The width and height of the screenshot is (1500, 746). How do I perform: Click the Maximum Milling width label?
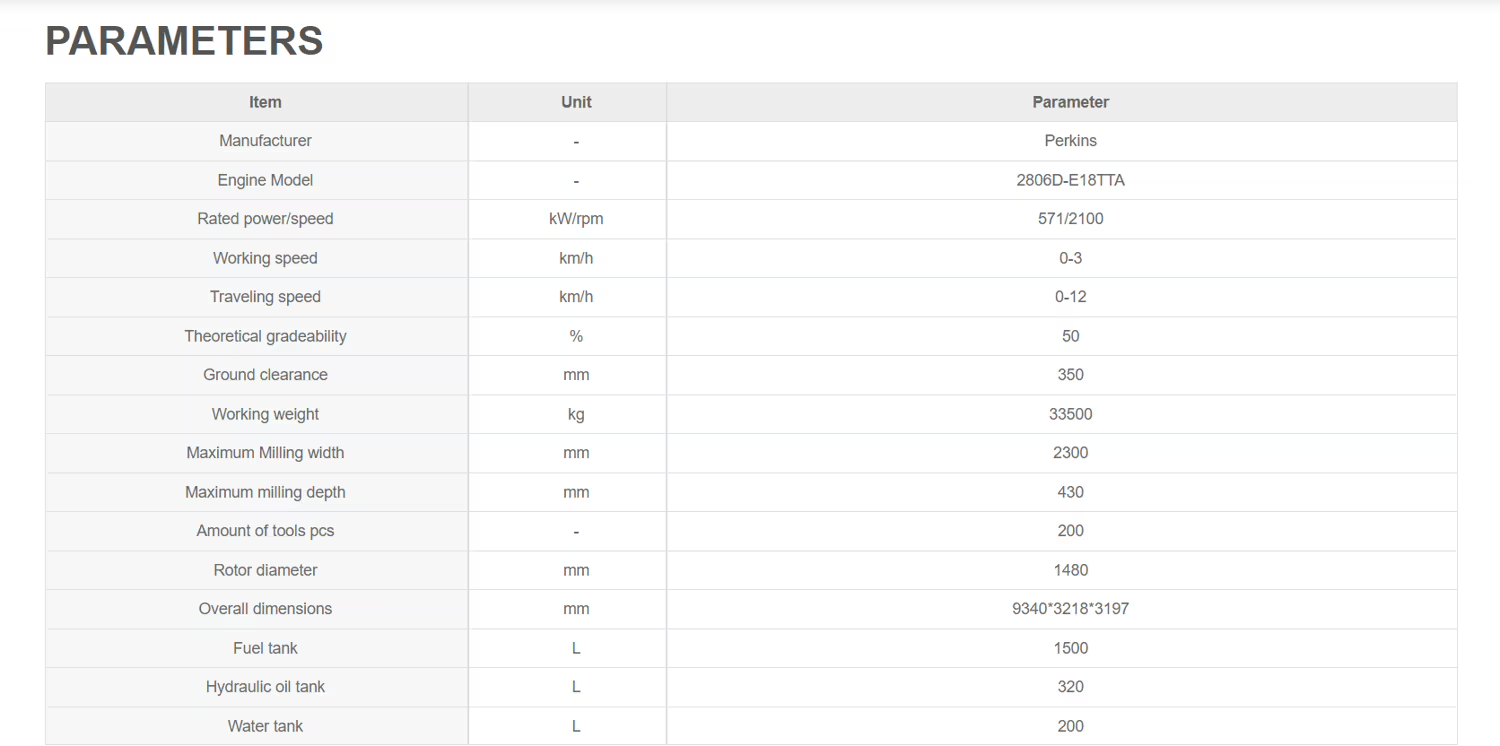265,453
